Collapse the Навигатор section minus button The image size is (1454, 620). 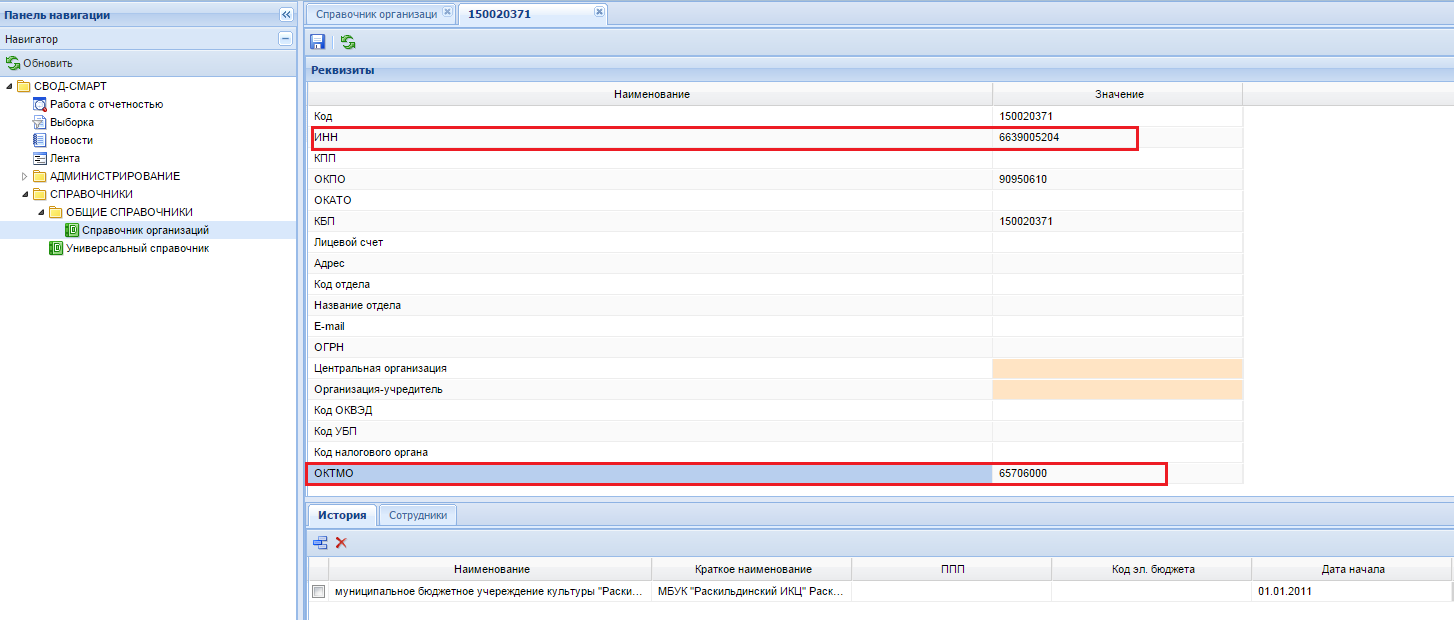(x=285, y=39)
